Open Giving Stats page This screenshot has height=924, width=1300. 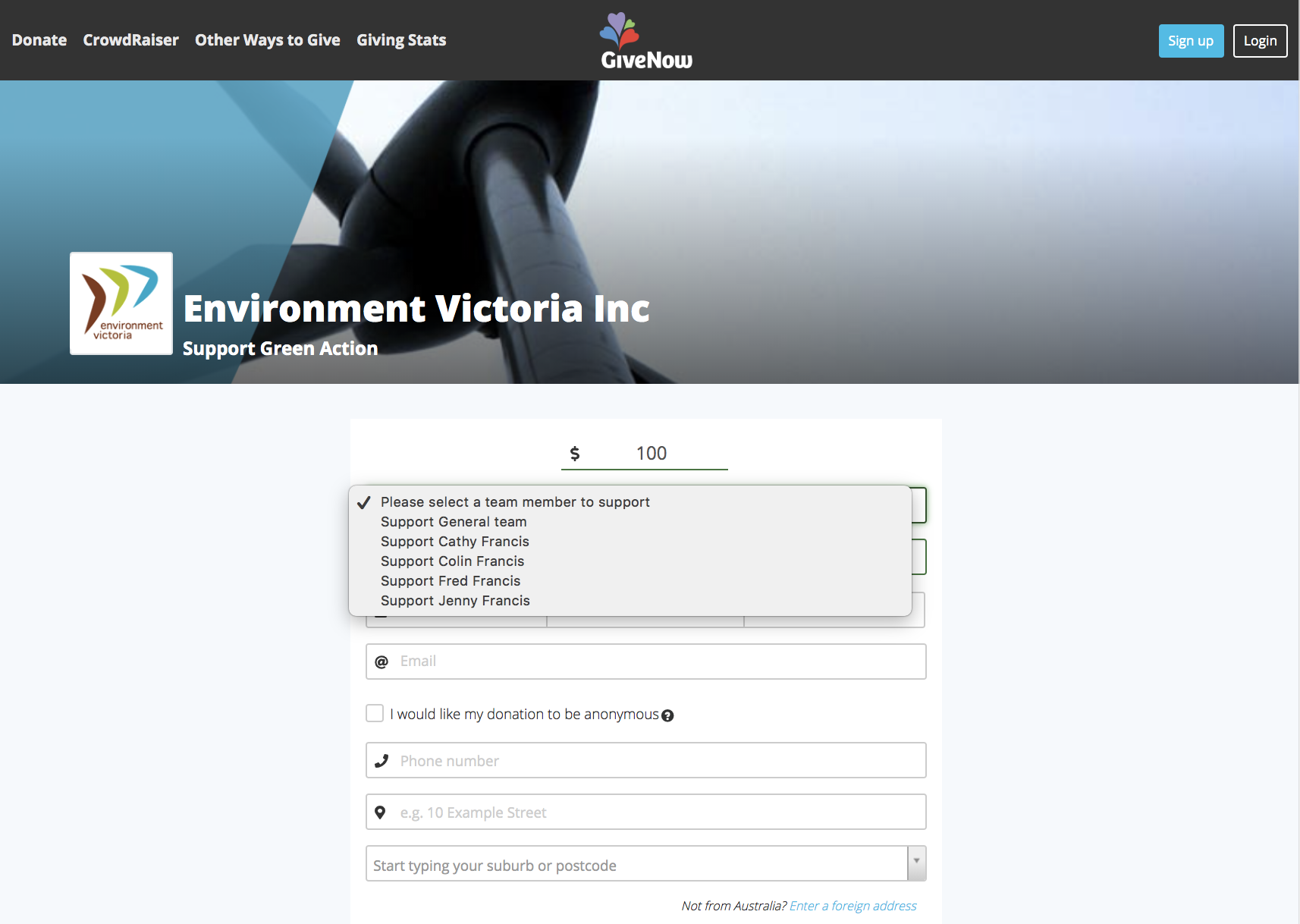click(x=401, y=40)
